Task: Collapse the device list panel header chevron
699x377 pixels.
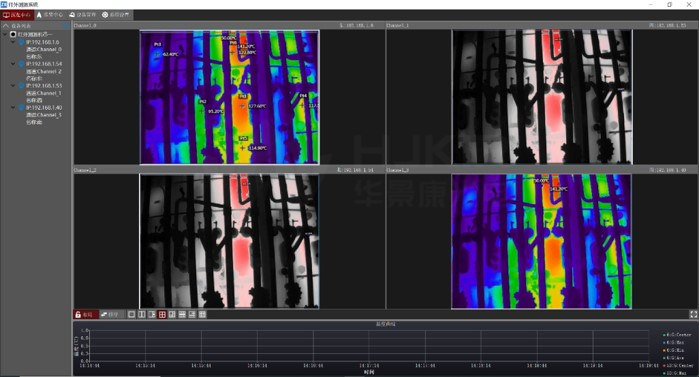Action: coord(6,26)
